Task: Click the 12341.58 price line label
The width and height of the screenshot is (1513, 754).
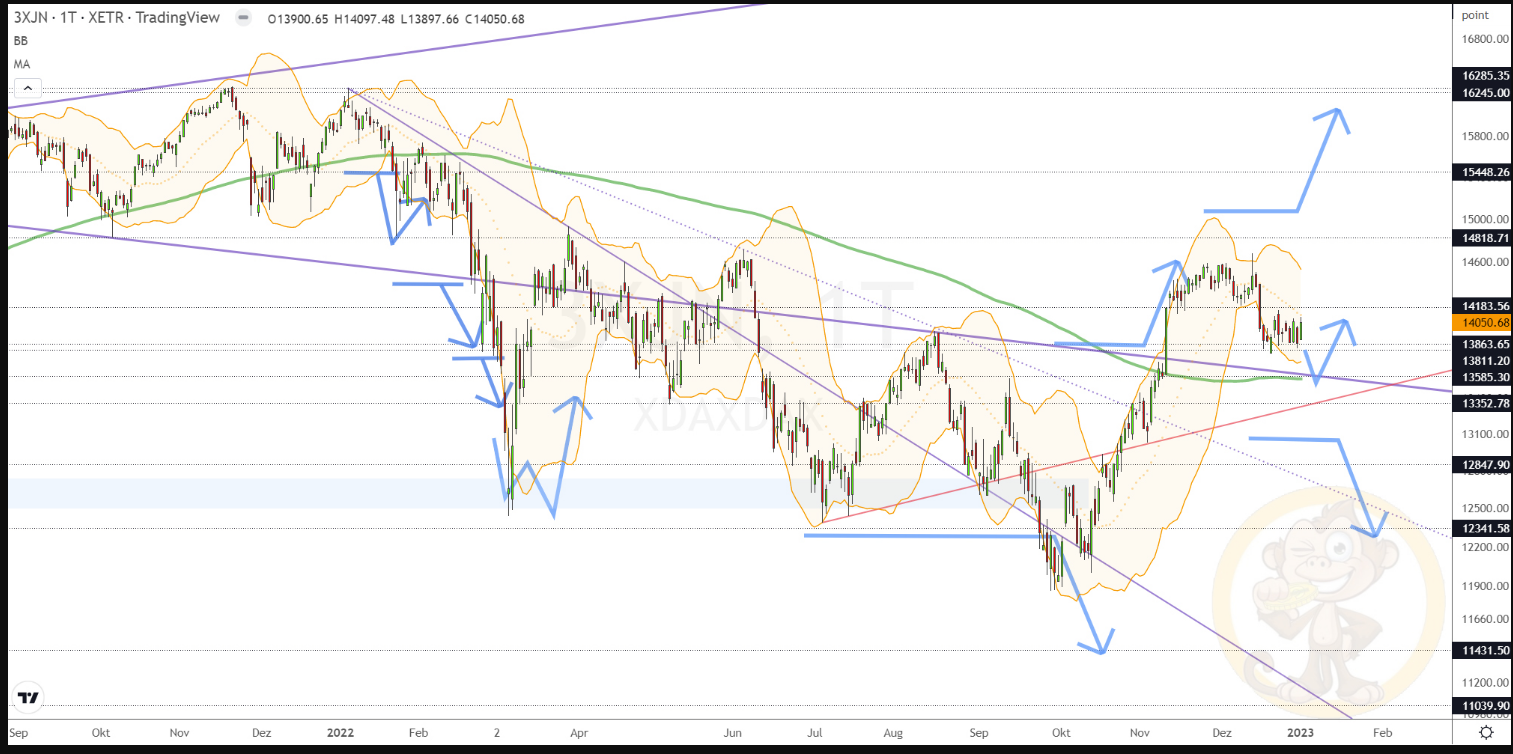Action: (x=1484, y=528)
